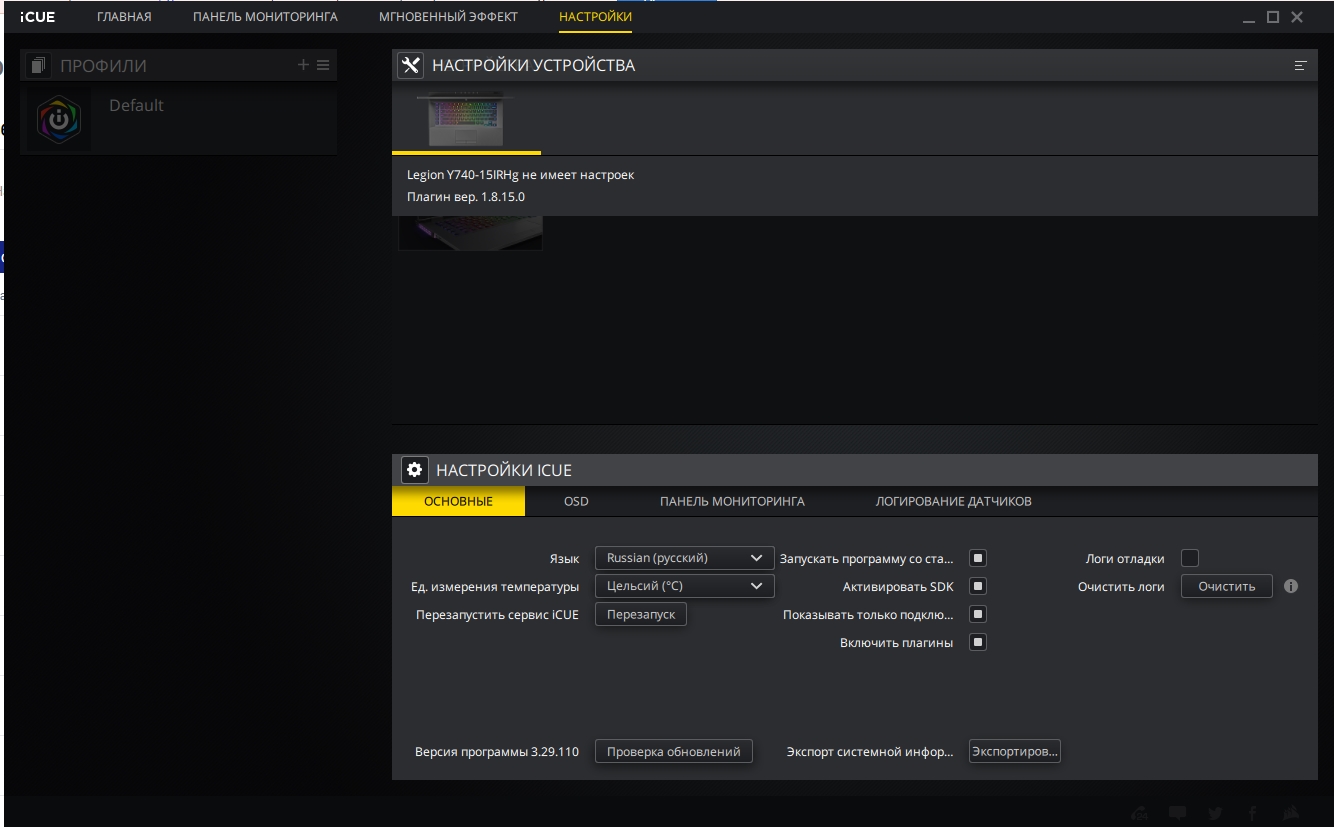Click the 'Очистить логи' label
Screen dimensions: 1334x827
[x=1121, y=586]
